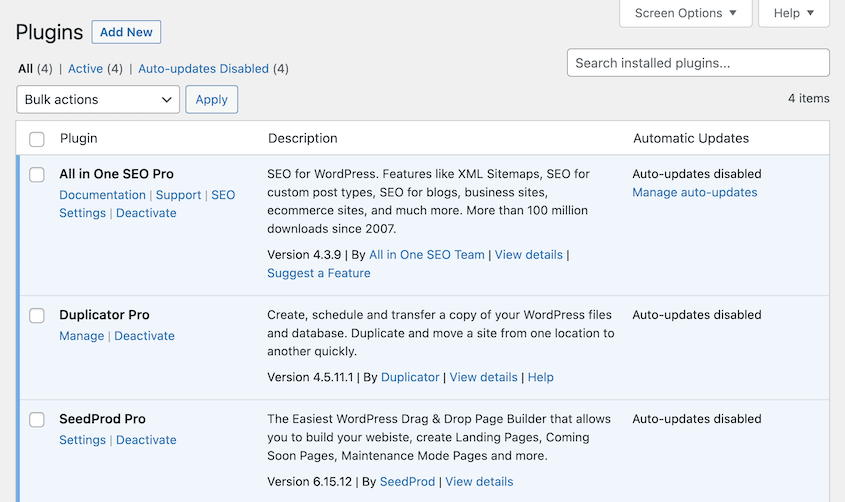Click the Description column header
This screenshot has height=502, width=845.
(x=303, y=138)
